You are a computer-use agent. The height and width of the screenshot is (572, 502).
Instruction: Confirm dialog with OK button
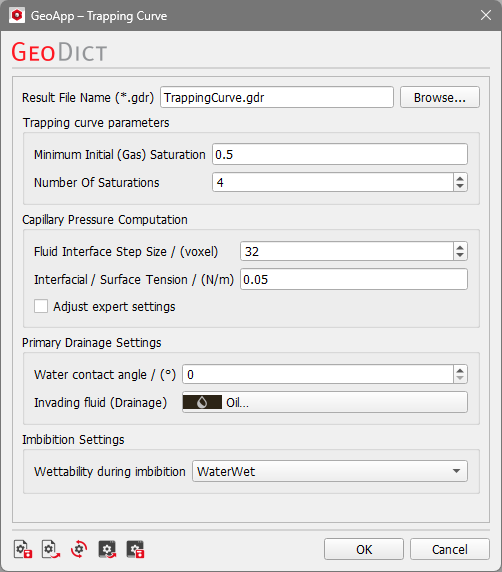tap(364, 549)
